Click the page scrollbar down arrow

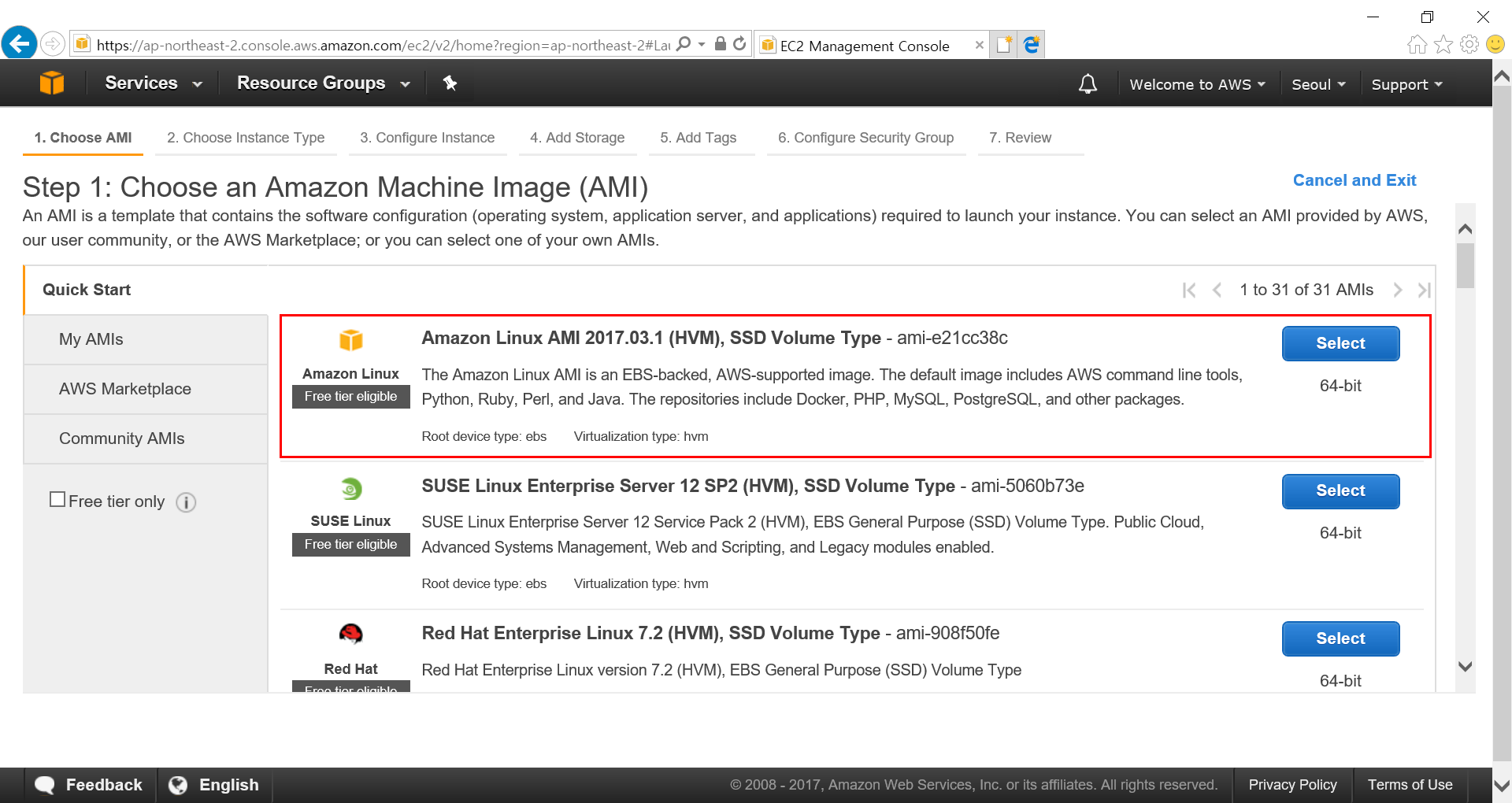(1502, 785)
